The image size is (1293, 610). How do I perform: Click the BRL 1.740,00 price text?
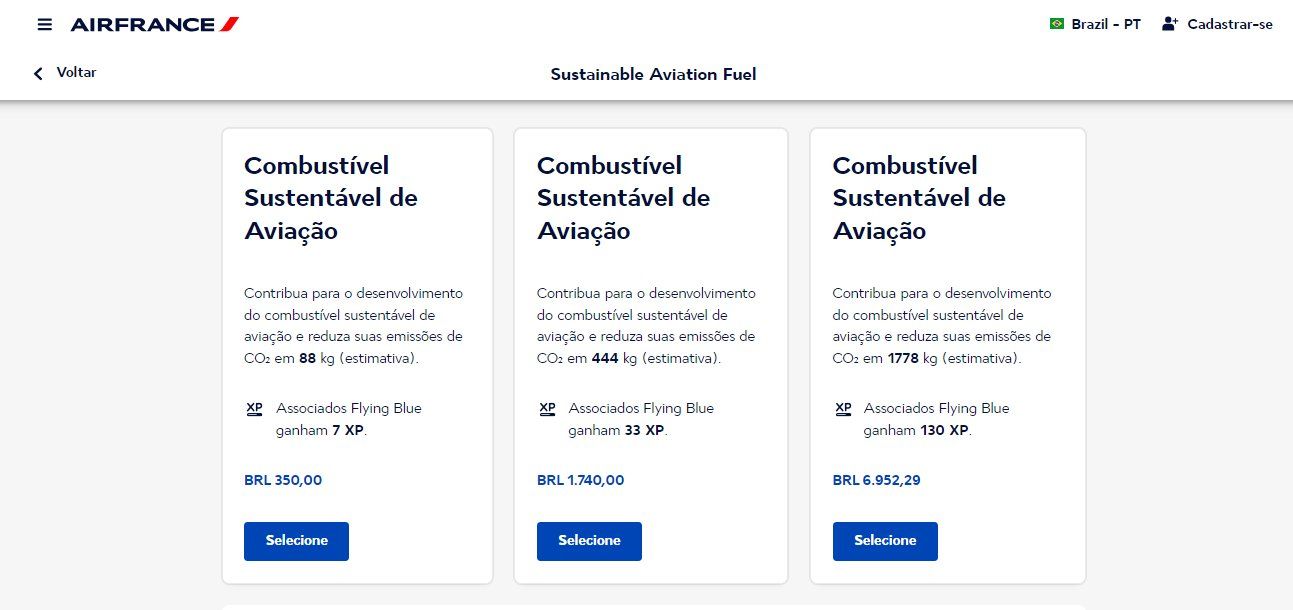[x=580, y=480]
